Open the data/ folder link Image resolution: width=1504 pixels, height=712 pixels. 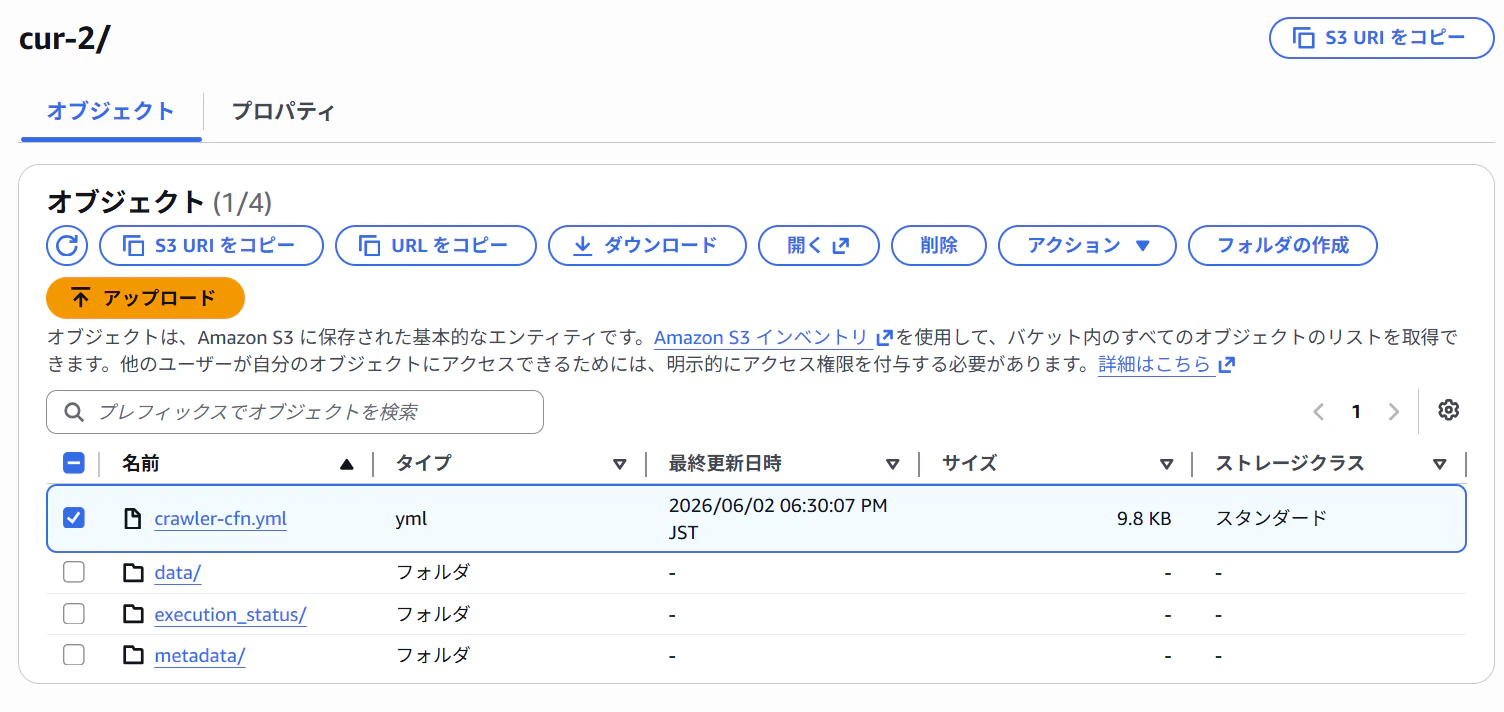click(178, 574)
